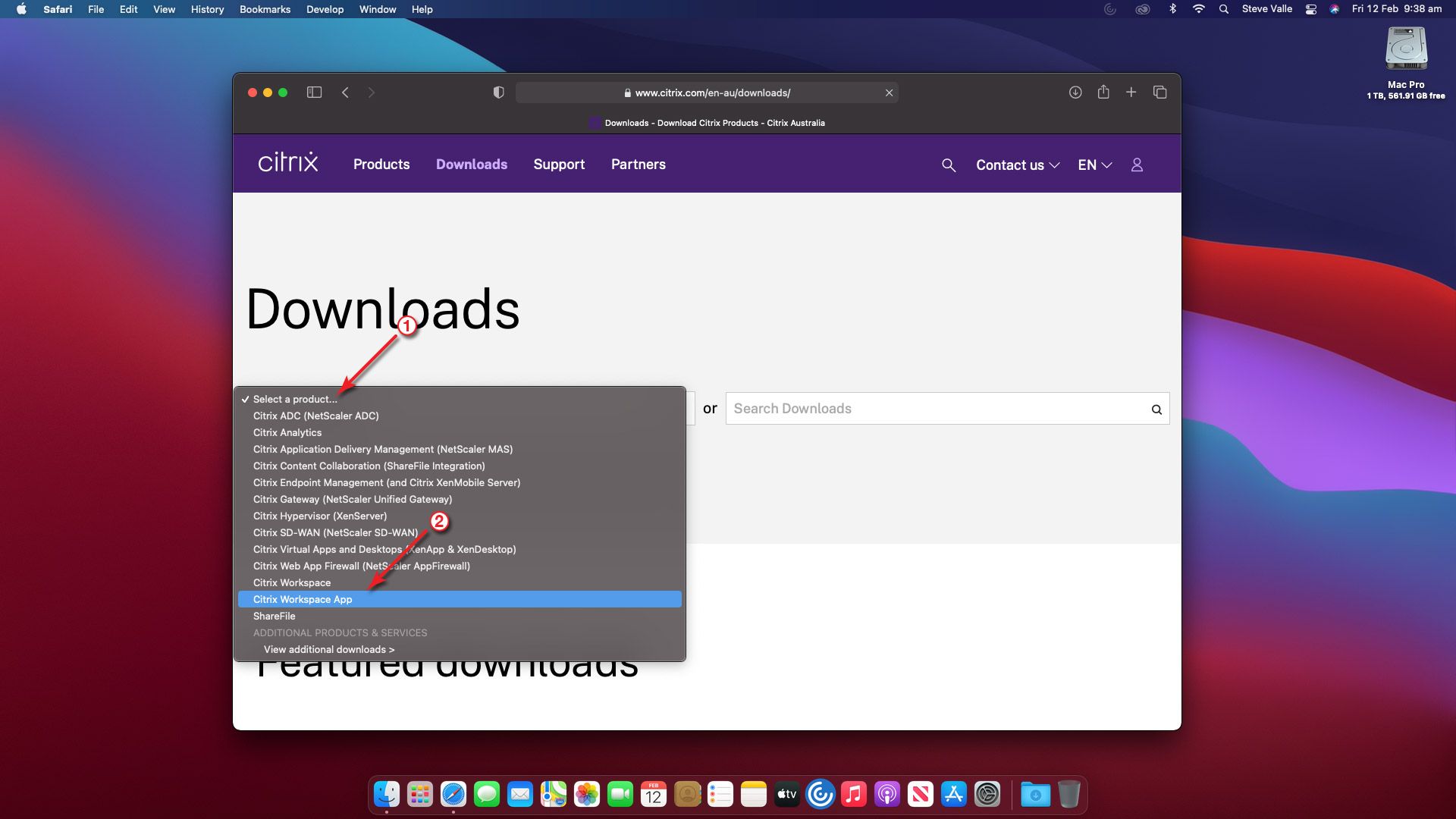Show tab overview icon

[x=1159, y=93]
